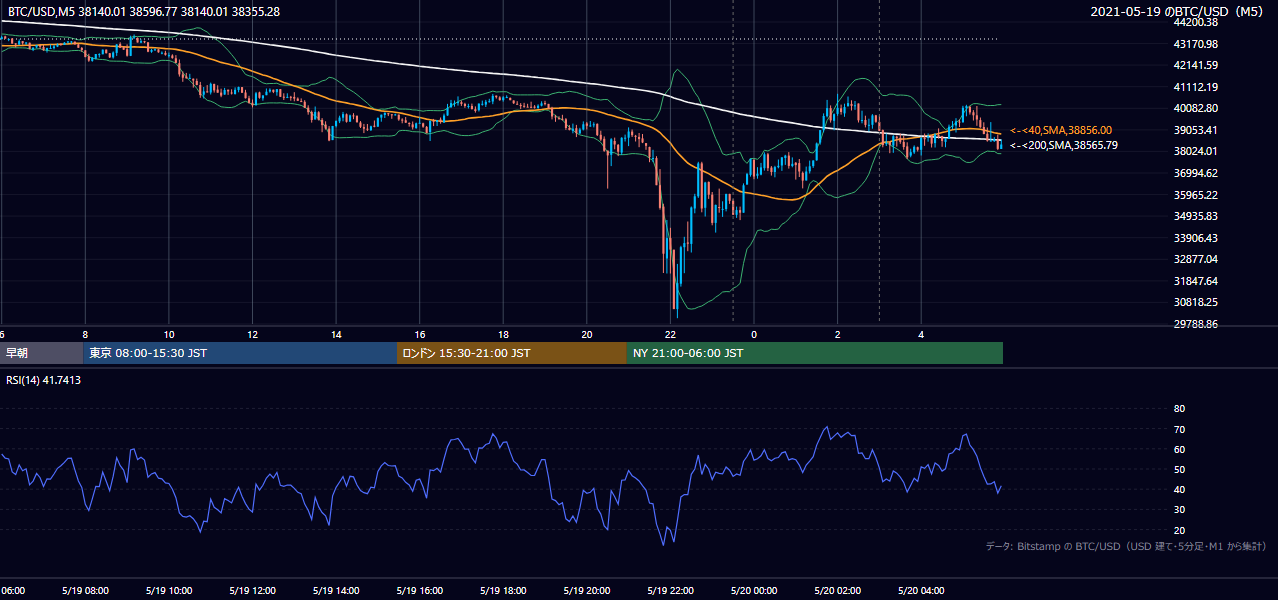
Task: Click hour tick 16 under price chart
Action: tap(420, 334)
